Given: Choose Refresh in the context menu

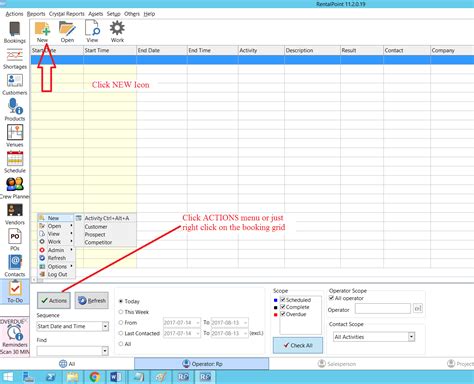Looking at the screenshot, I should tap(56, 258).
